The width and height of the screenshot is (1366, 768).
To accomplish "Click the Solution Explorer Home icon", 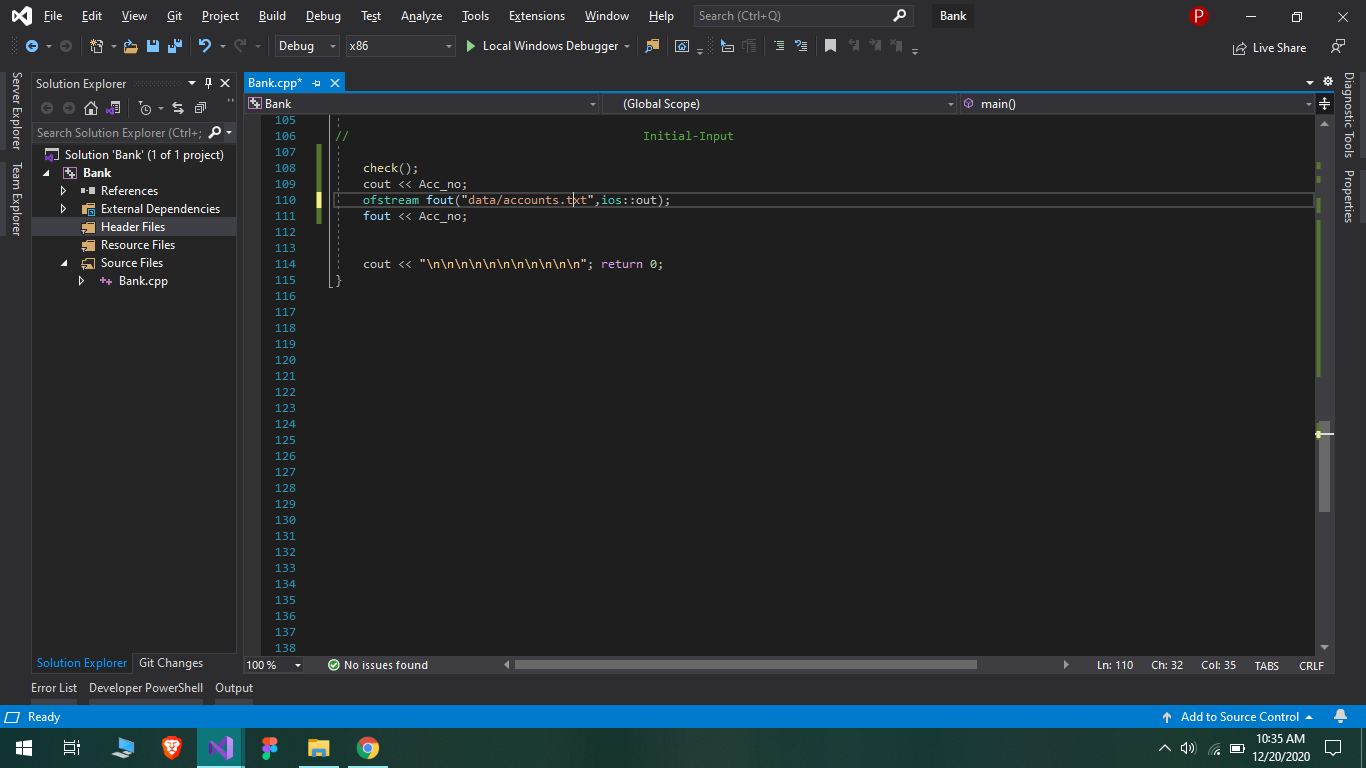I will [x=91, y=108].
